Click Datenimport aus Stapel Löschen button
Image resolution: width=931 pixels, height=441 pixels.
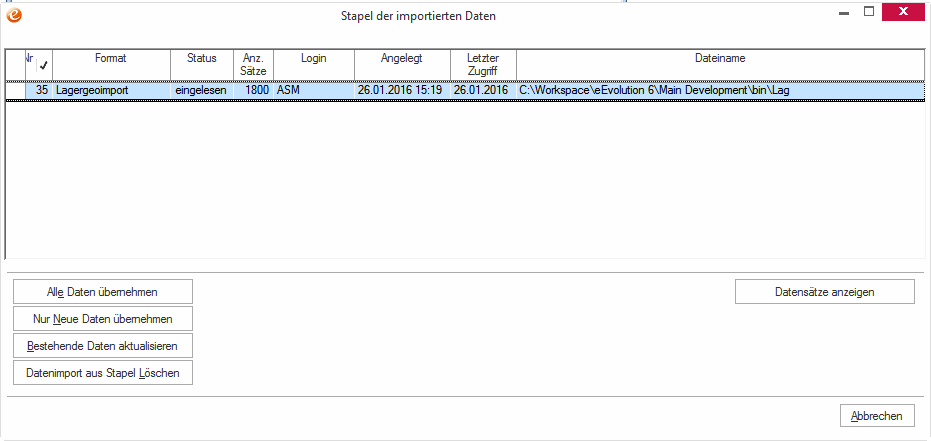click(103, 373)
